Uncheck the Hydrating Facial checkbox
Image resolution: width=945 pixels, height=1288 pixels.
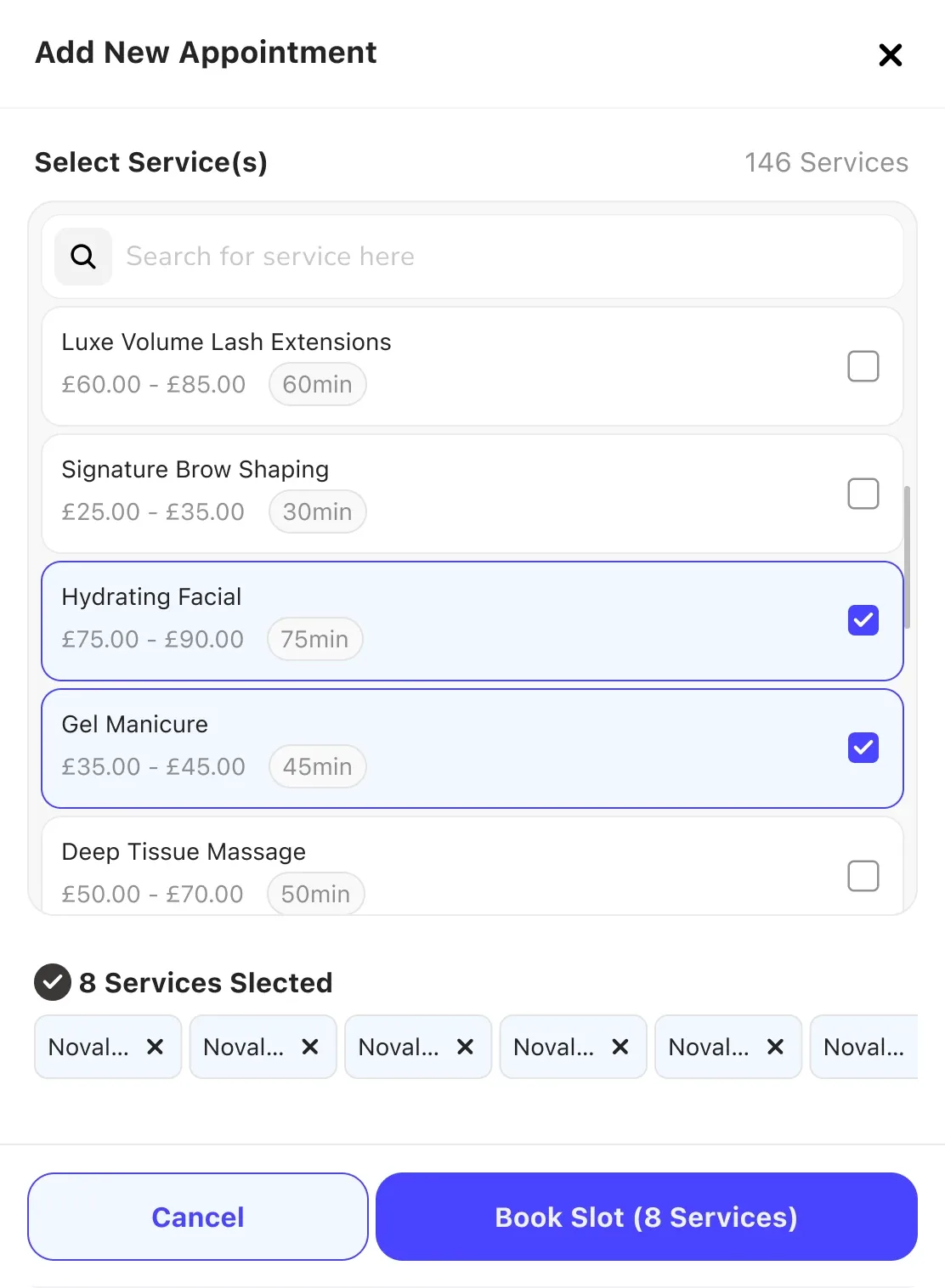(x=863, y=620)
